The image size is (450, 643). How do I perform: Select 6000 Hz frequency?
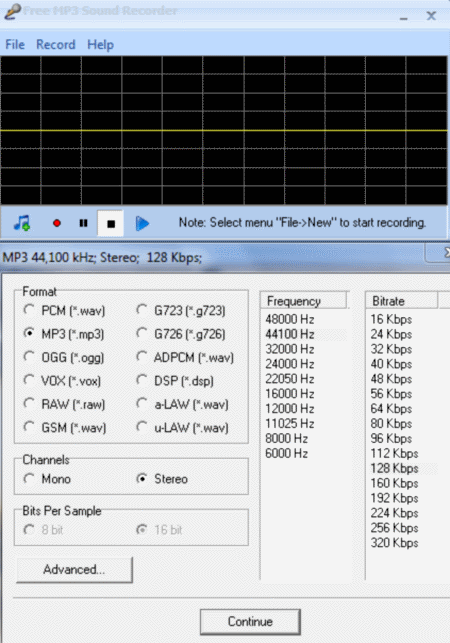coord(286,453)
